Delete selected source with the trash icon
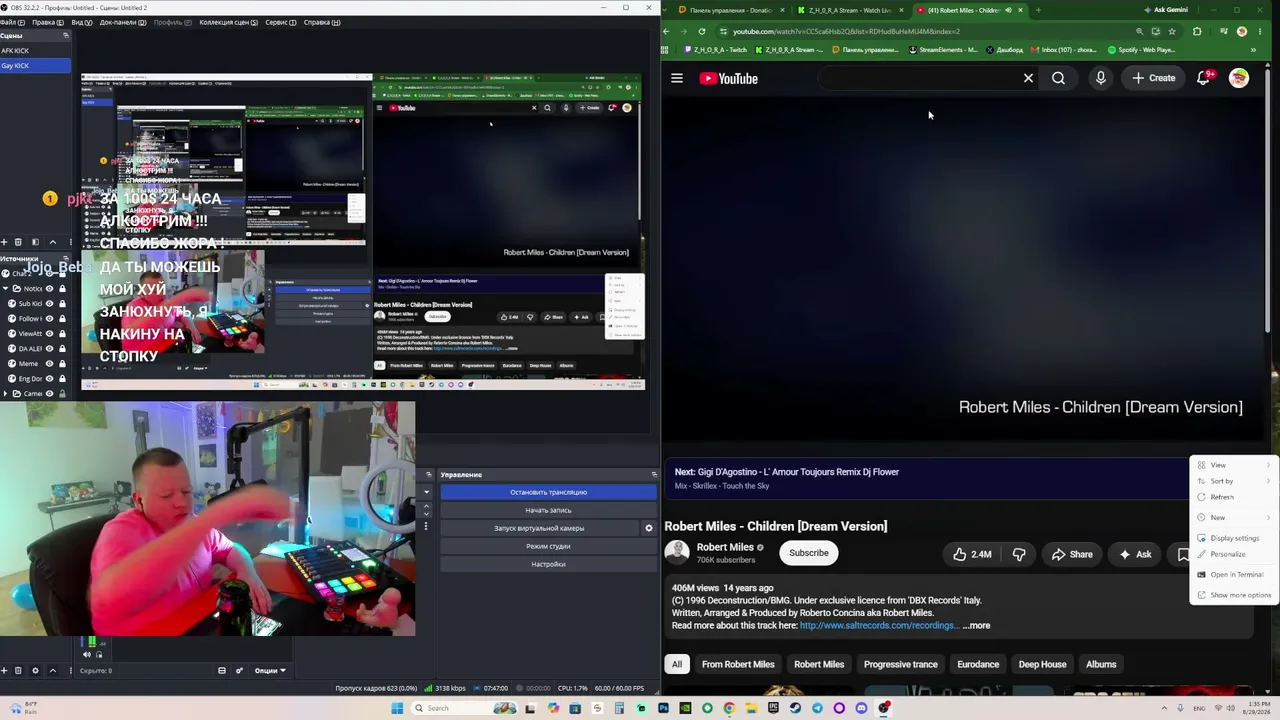1280x720 pixels. click(x=18, y=670)
